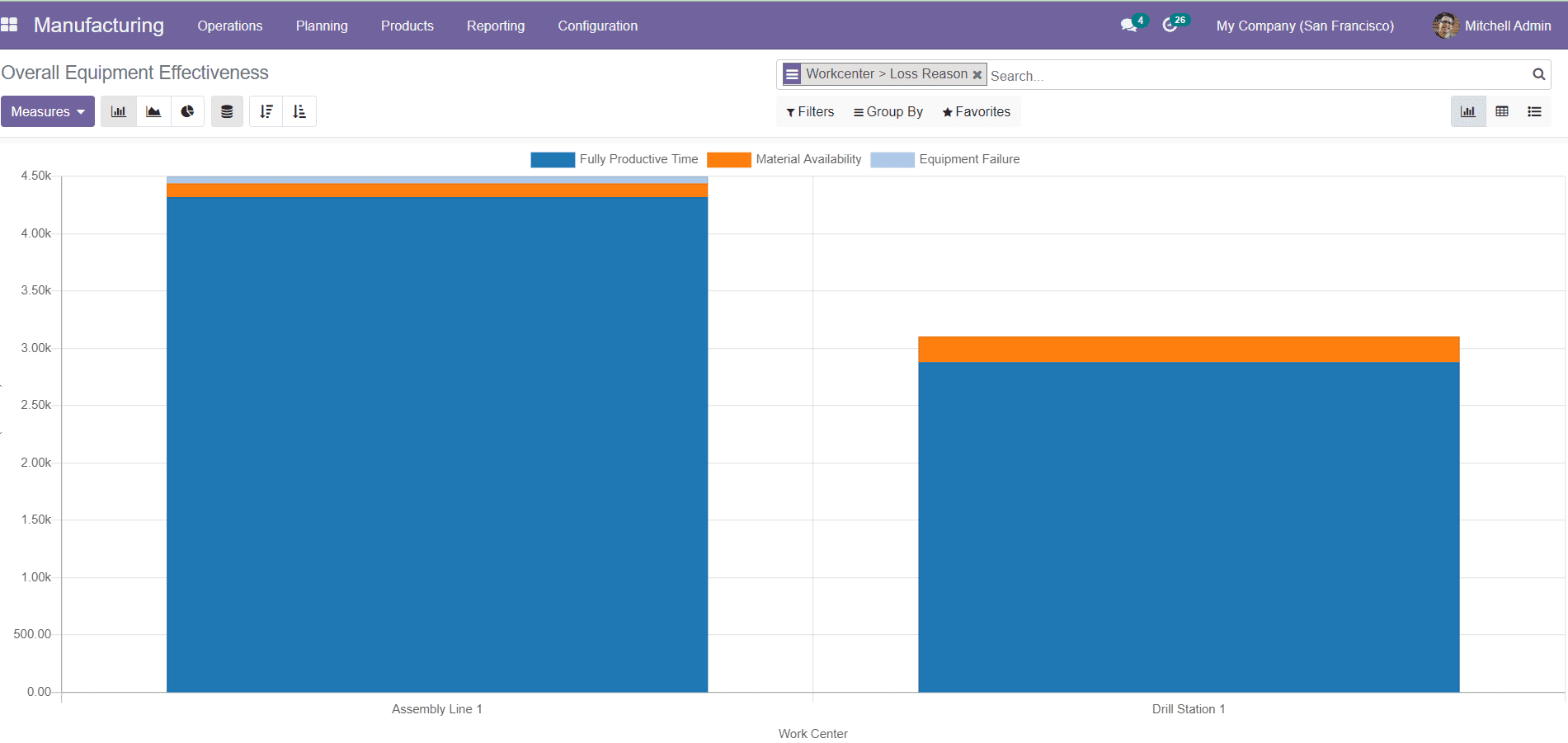This screenshot has width=1568, height=743.
Task: Open the pivot table view
Action: pos(1502,111)
